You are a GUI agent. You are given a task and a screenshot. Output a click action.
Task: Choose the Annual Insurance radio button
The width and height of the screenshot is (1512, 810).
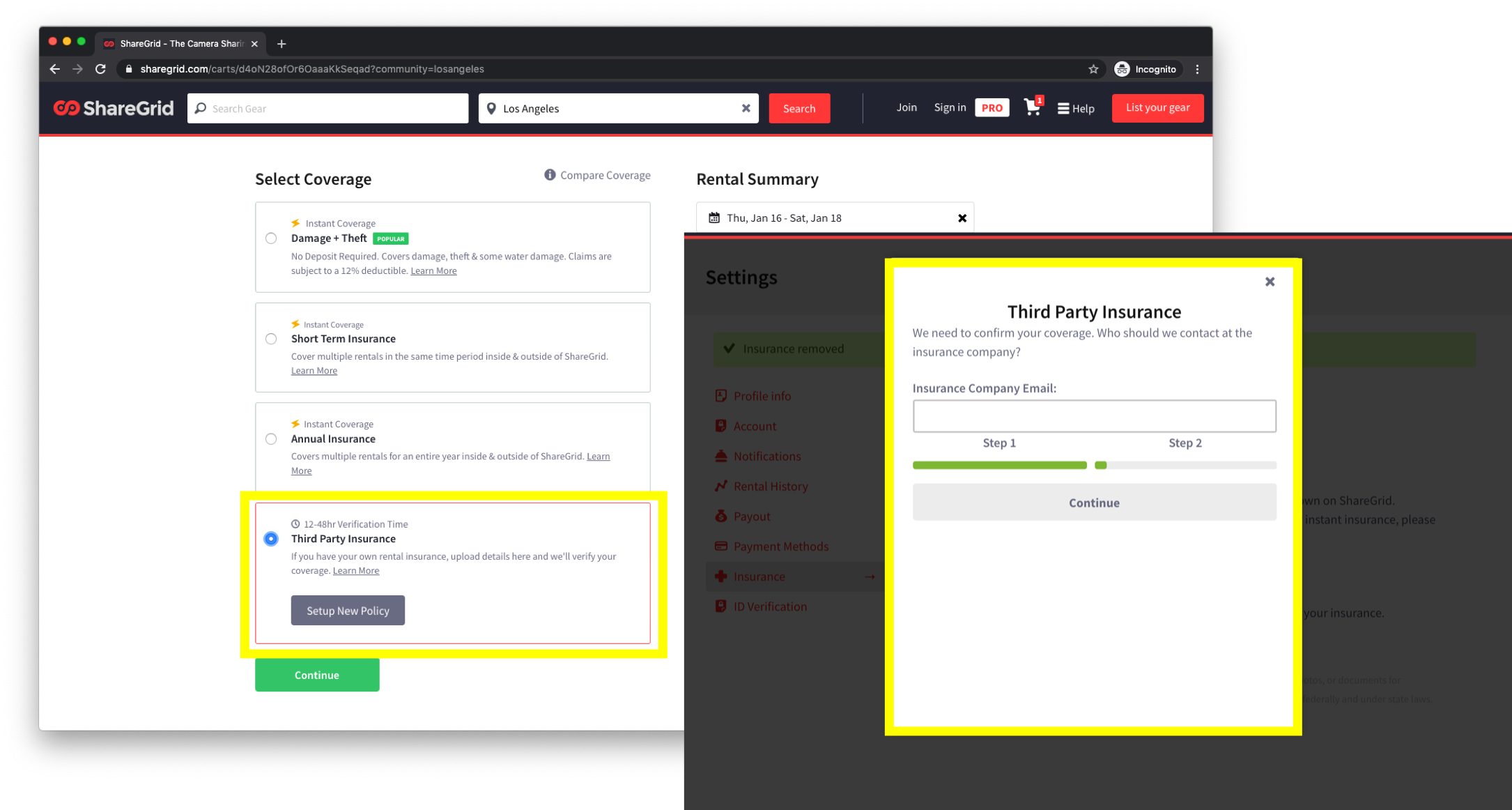tap(271, 439)
